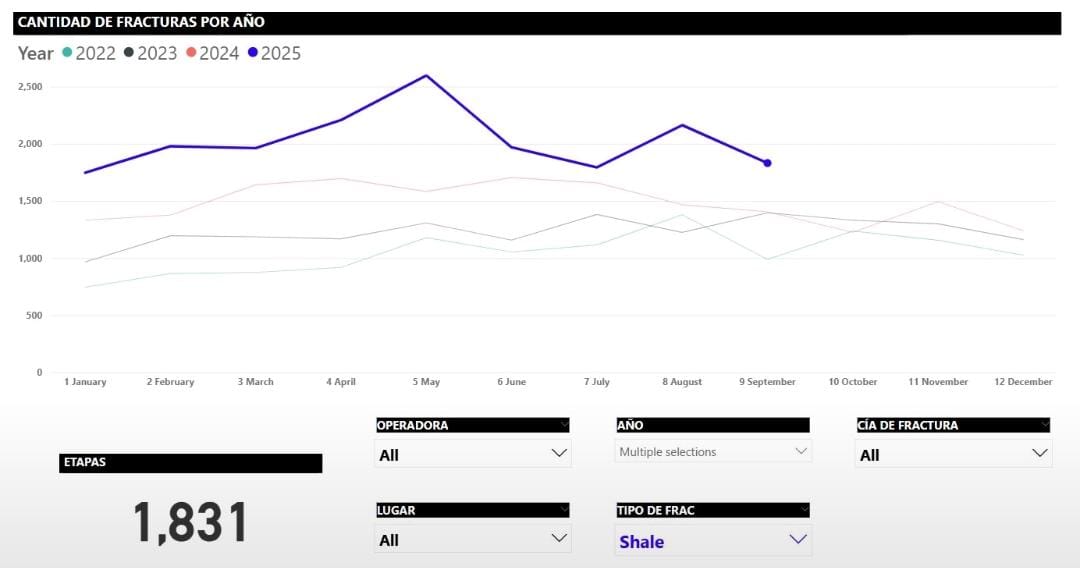This screenshot has width=1080, height=568.
Task: Click the small chevron in TIPO DE FRAC header
Action: coord(805,509)
